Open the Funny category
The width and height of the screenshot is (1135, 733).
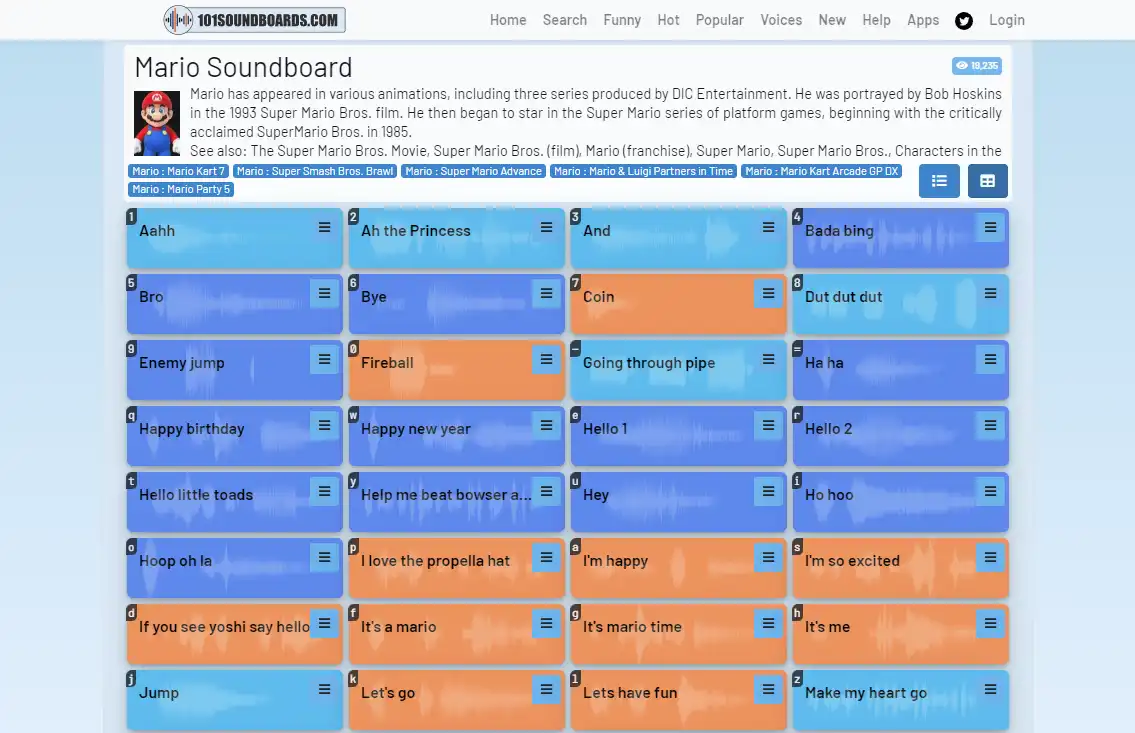tap(623, 20)
